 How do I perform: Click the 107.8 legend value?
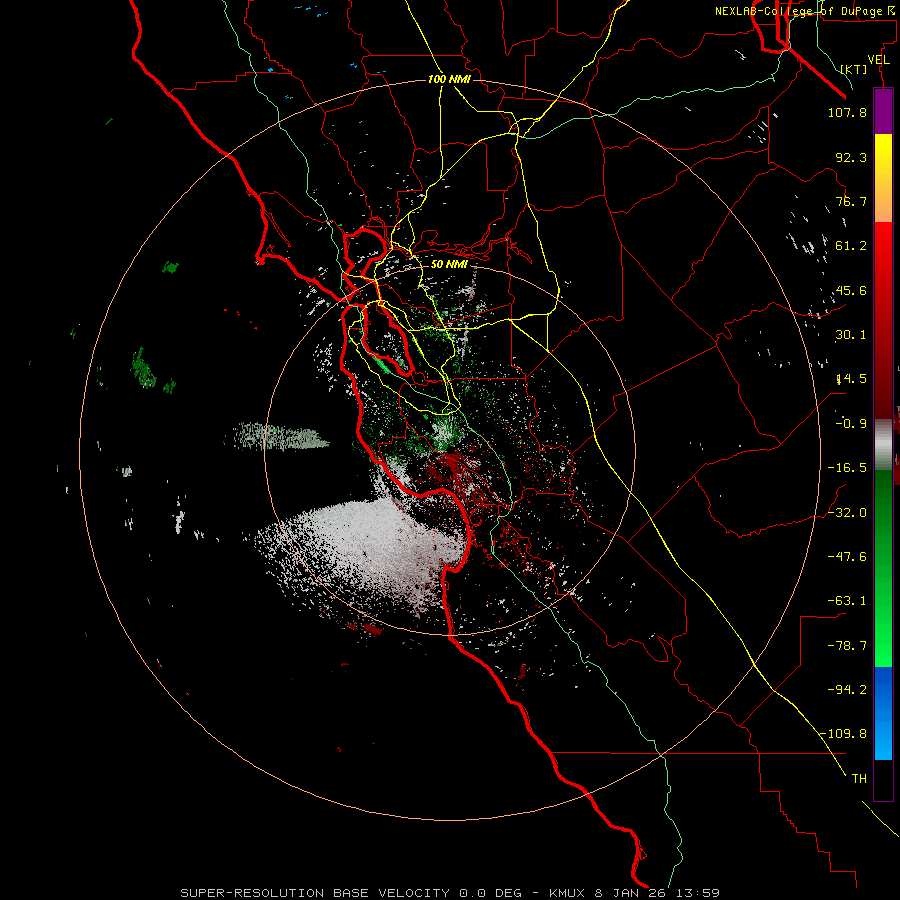(847, 112)
